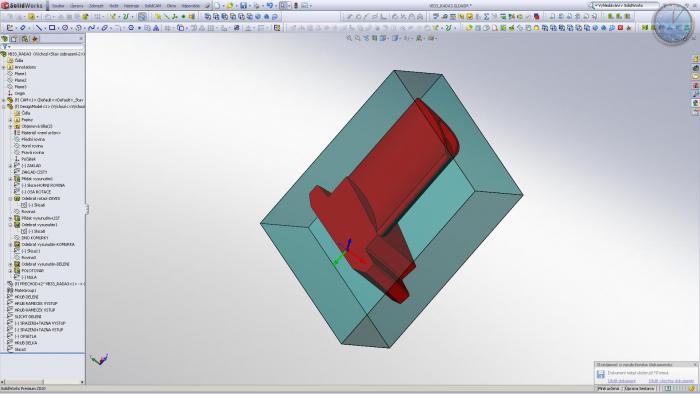Select the DNO KOMURKY plane item
This screenshot has width=700, height=394.
click(31, 238)
